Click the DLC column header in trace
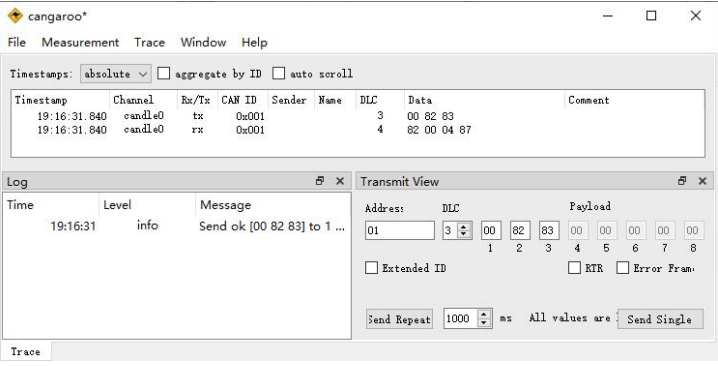The image size is (718, 366). pos(380,100)
